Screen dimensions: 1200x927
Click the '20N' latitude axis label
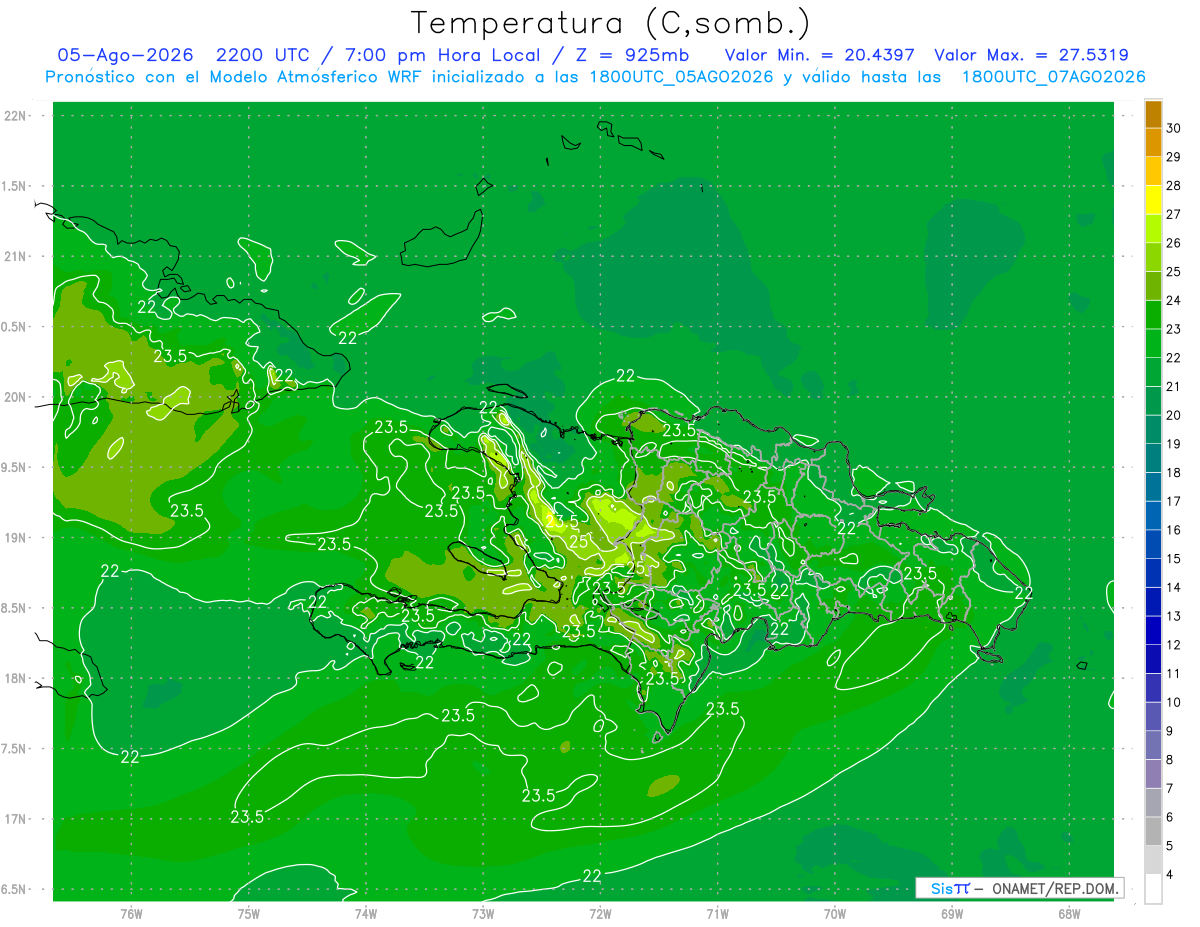click(x=15, y=397)
